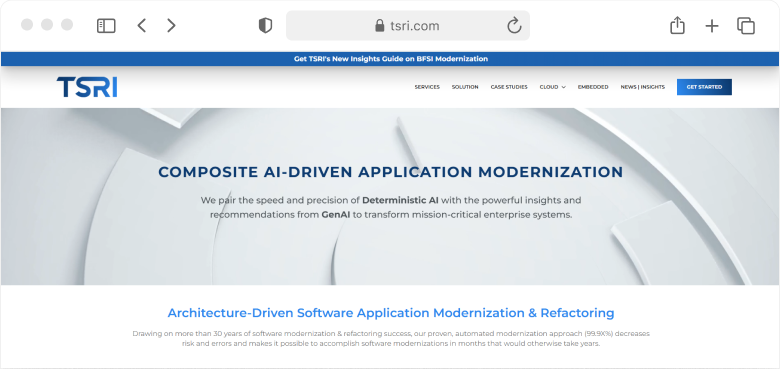Open the BFSI Modernization Insights Guide banner
Viewport: 780px width, 369px height.
click(x=390, y=59)
